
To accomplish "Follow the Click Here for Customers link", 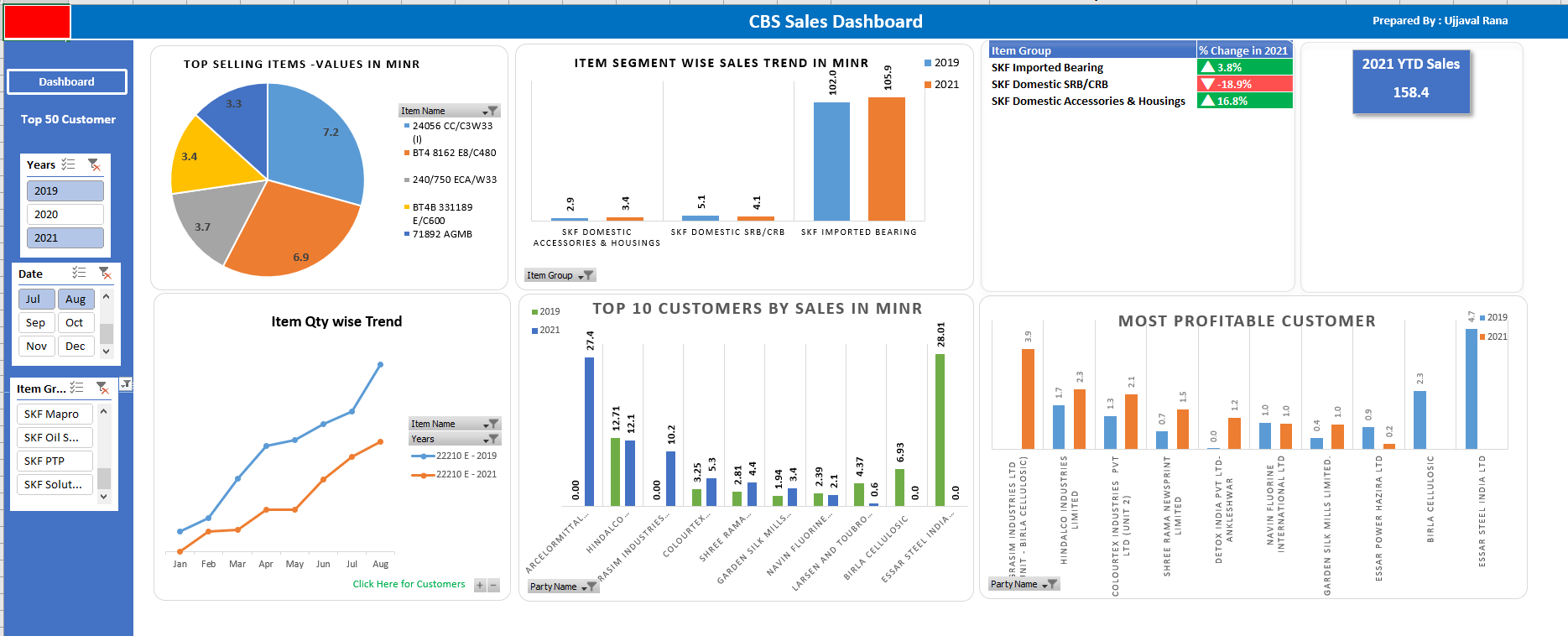I will pos(409,584).
